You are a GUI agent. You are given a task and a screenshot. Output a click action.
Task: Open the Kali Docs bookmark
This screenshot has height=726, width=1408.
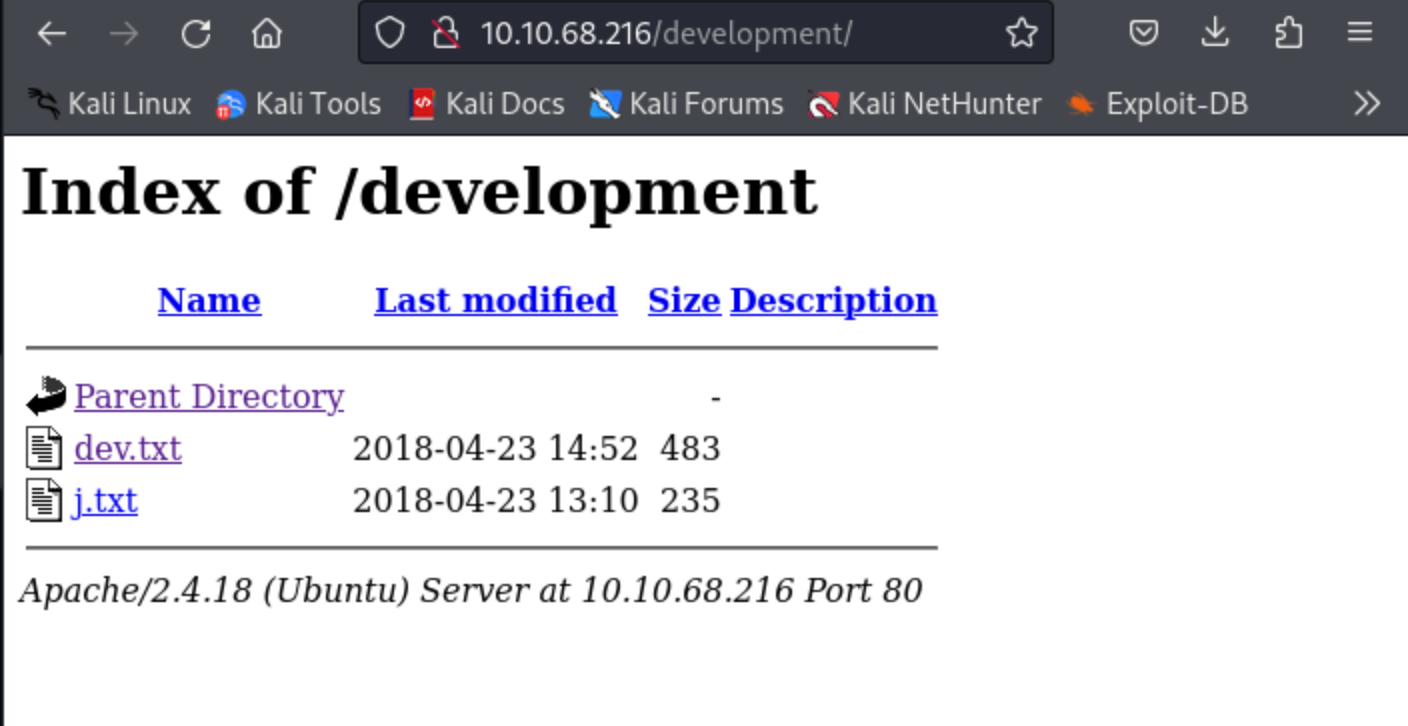pos(487,103)
